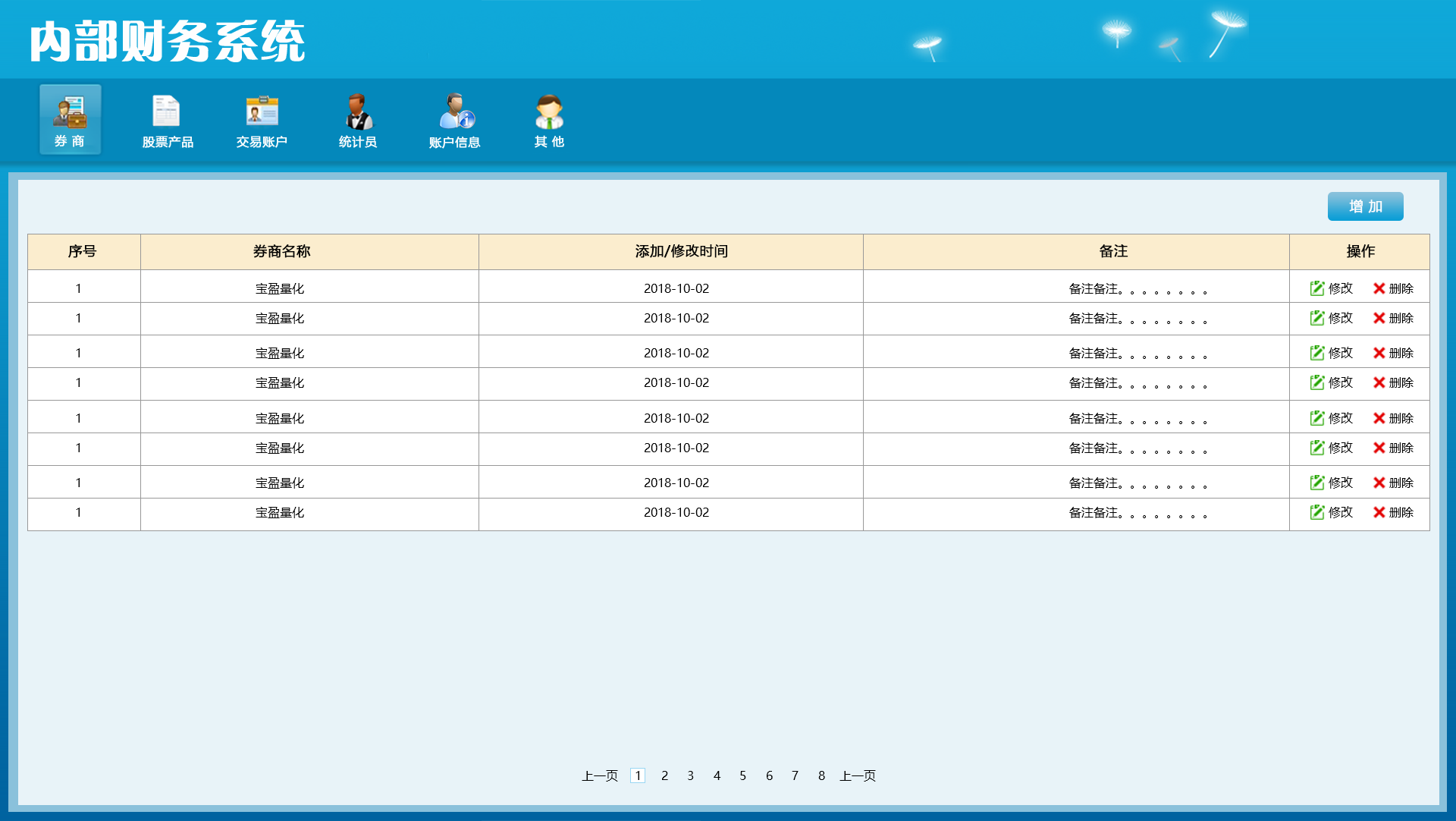Screen dimensions: 1456x821
Task: Click the 券商名称 column header
Action: click(281, 251)
